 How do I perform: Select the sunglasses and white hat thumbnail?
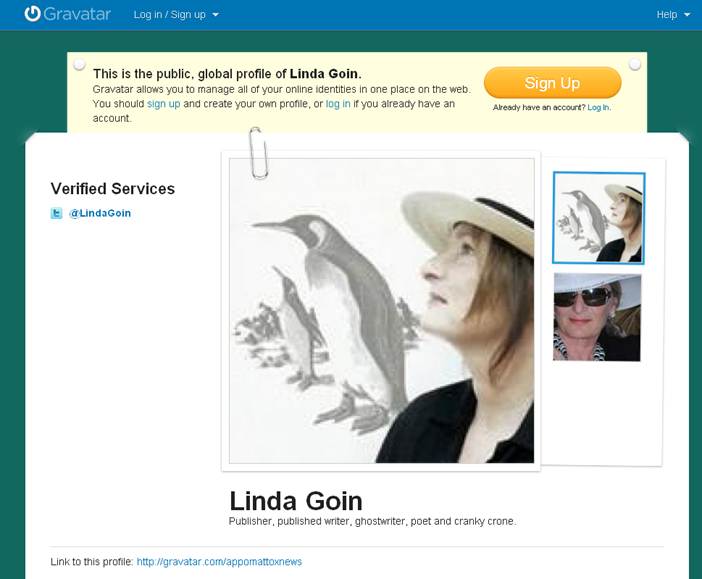coord(597,317)
